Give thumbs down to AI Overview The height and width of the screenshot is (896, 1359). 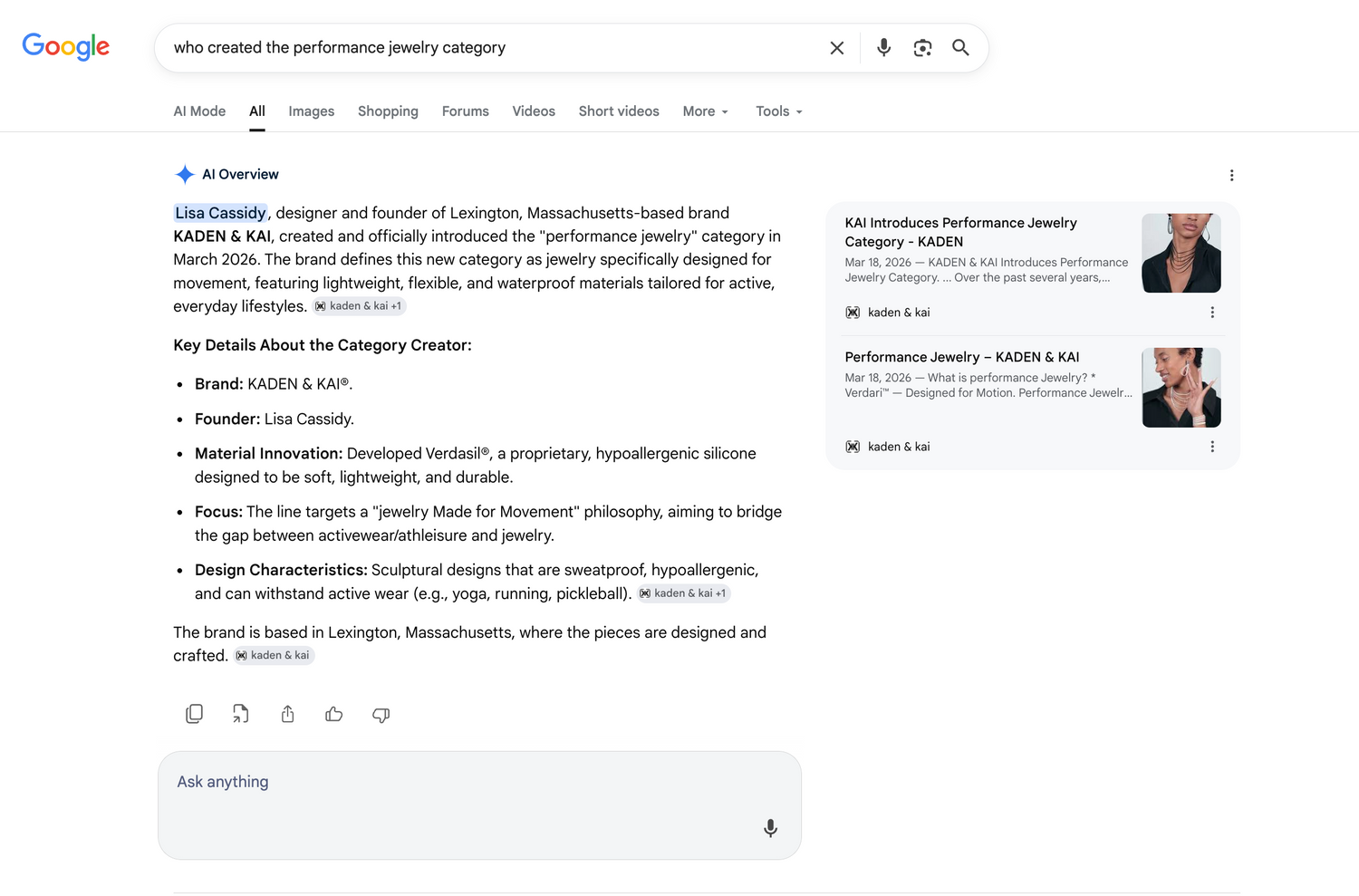click(381, 715)
